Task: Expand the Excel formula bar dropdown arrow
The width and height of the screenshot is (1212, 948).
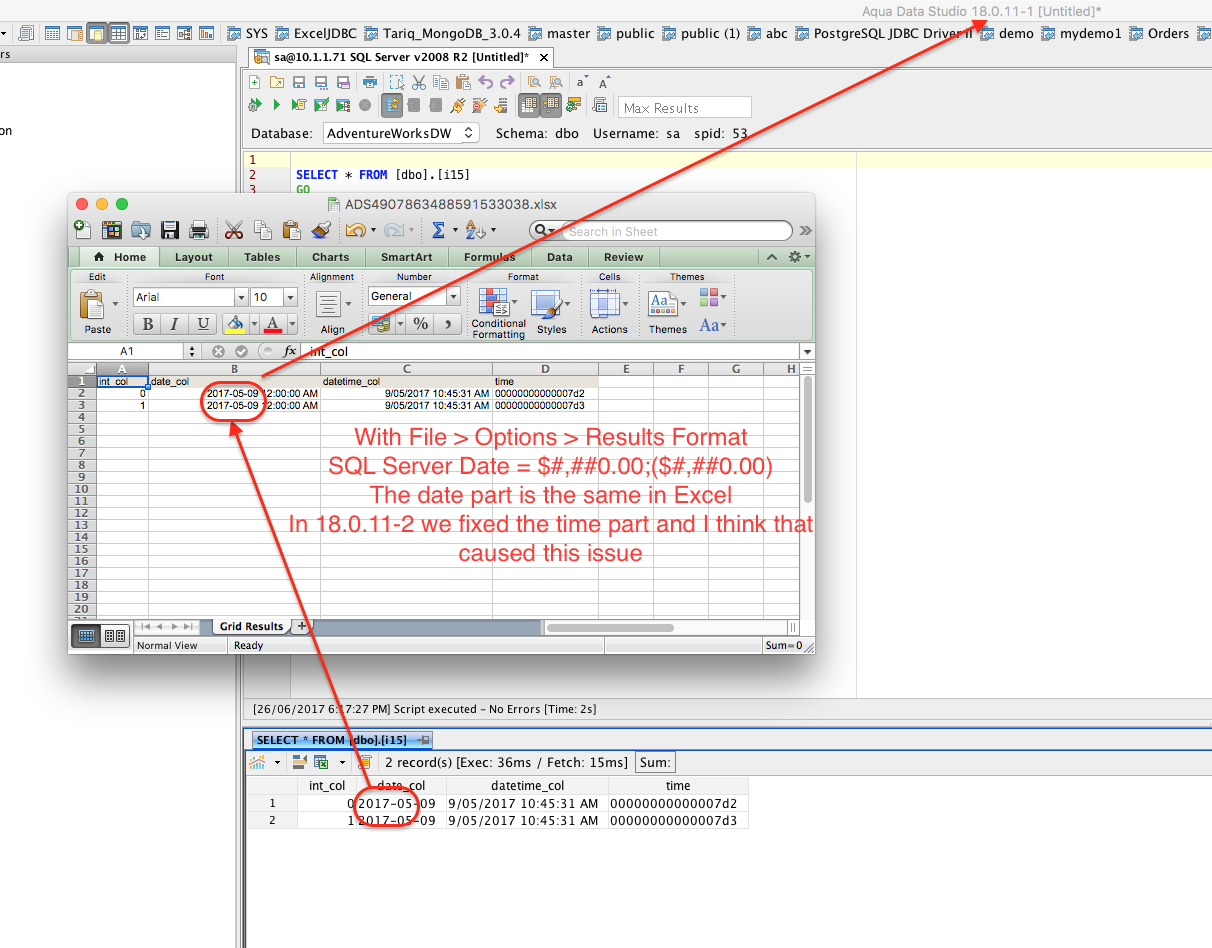Action: pos(807,351)
